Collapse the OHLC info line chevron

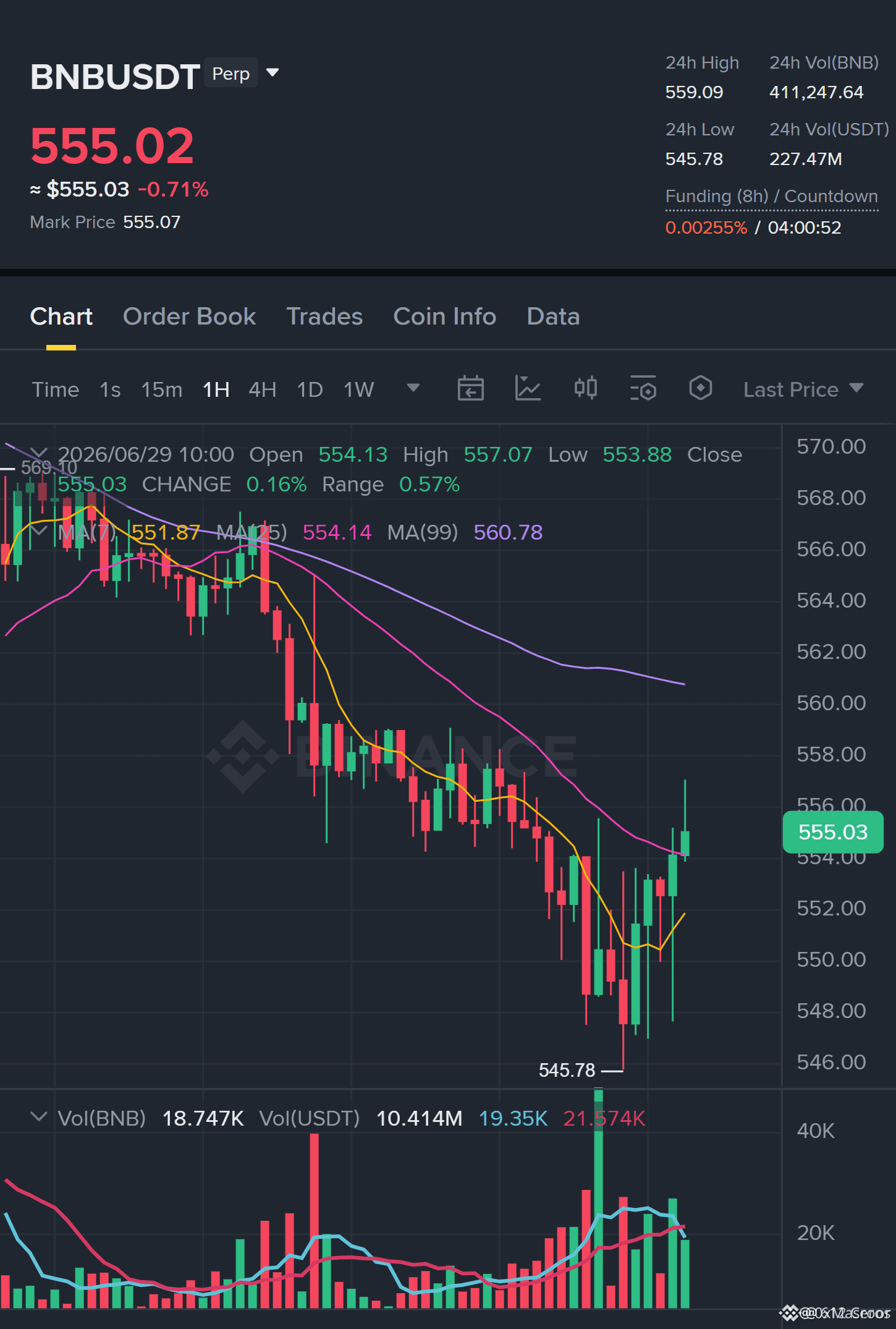38,453
